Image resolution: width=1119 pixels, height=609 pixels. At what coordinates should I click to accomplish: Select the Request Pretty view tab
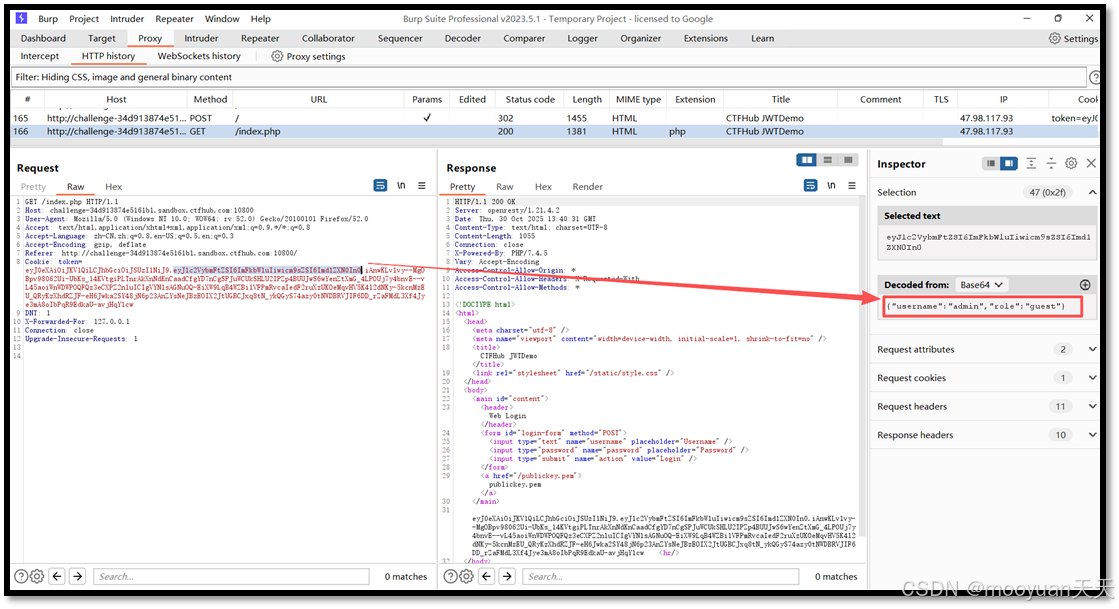[34, 186]
